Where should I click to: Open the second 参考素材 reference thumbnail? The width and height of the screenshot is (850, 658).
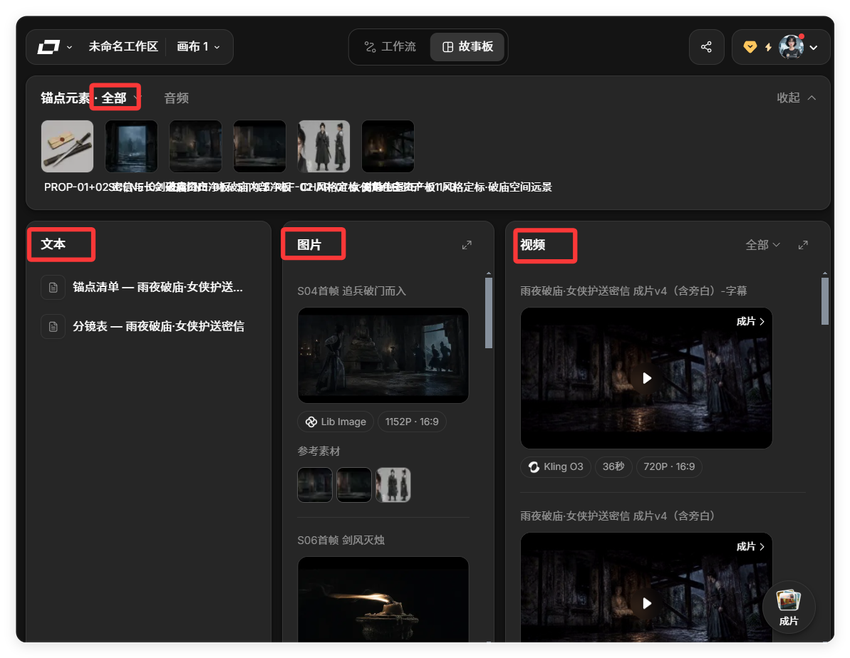pos(354,485)
